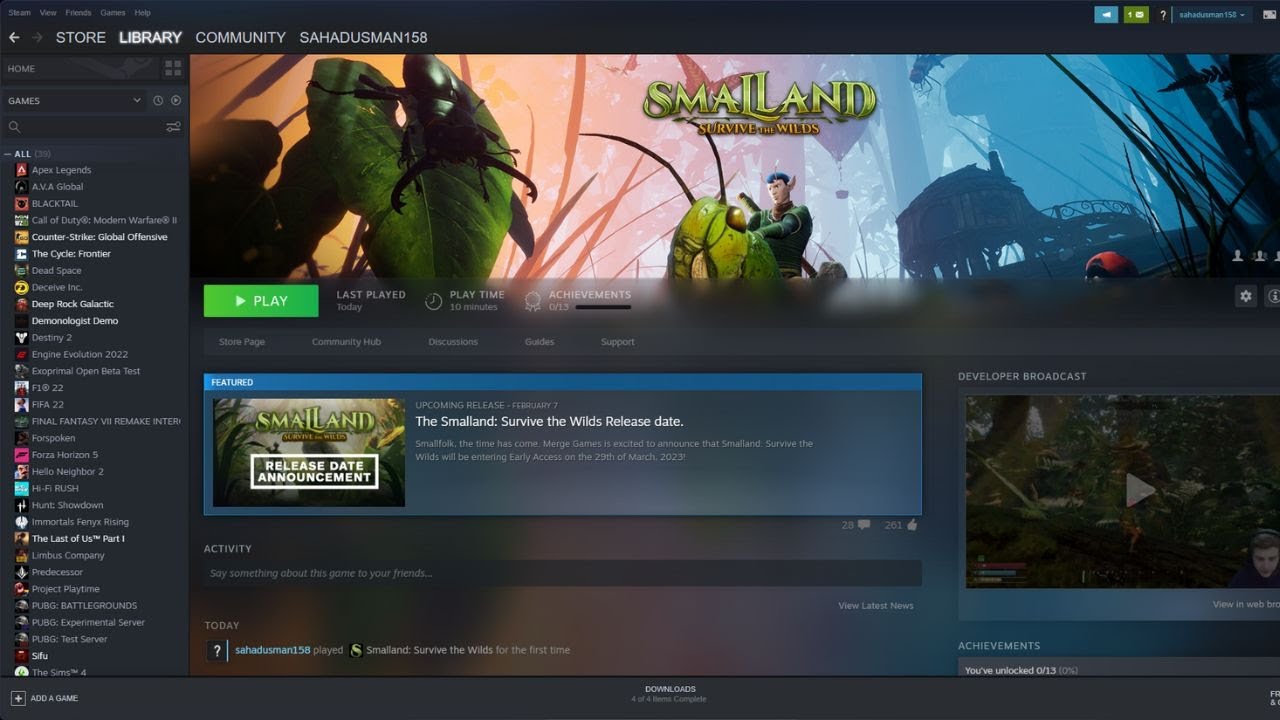Open the green mail notifications icon
This screenshot has height=720, width=1280.
click(x=1136, y=15)
